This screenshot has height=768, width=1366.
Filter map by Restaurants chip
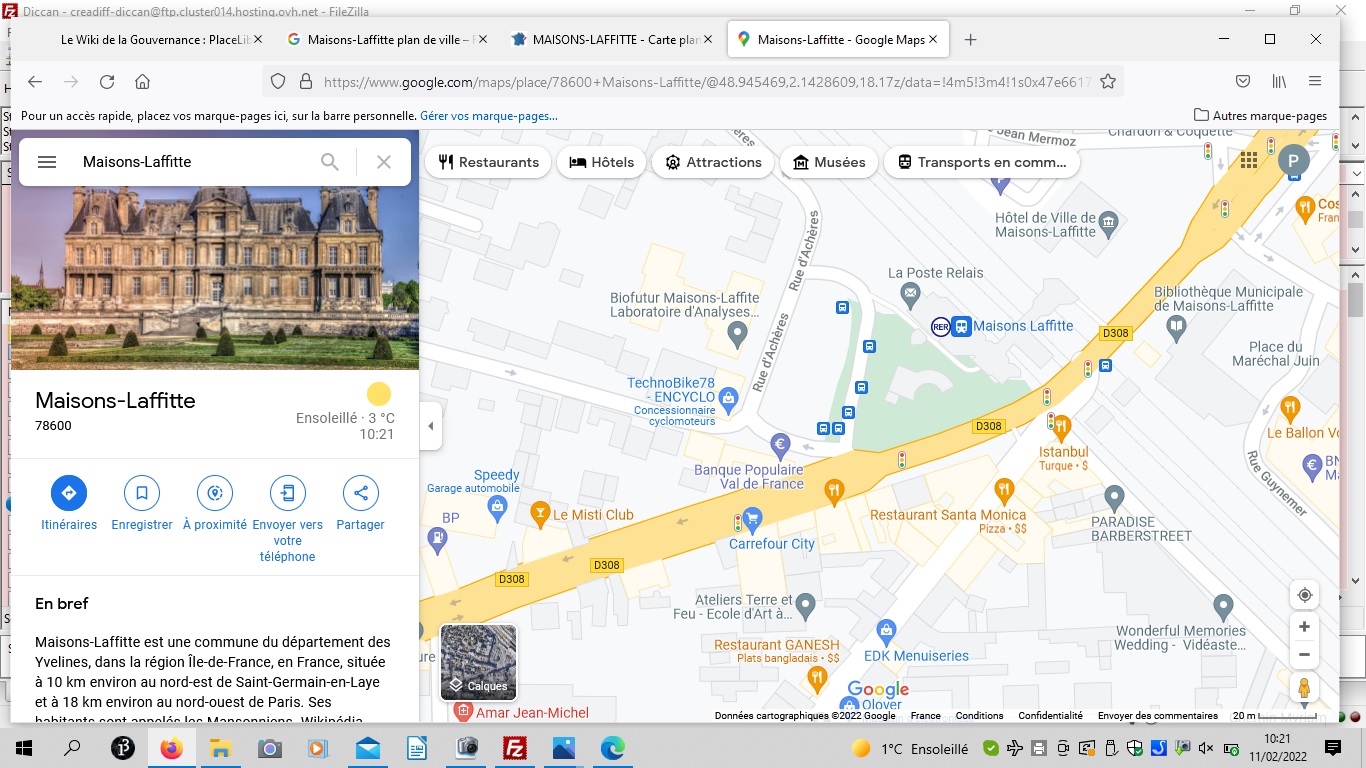[488, 162]
